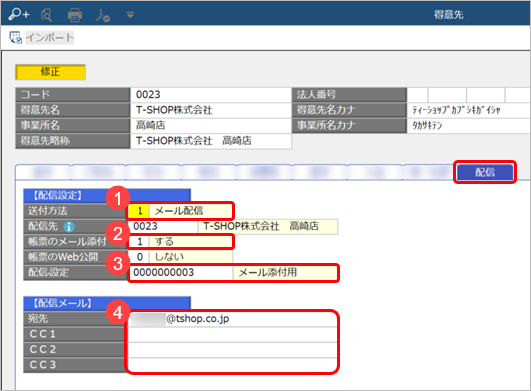
Task: Click 配信設定 code field 0000000003
Action: click(x=180, y=273)
